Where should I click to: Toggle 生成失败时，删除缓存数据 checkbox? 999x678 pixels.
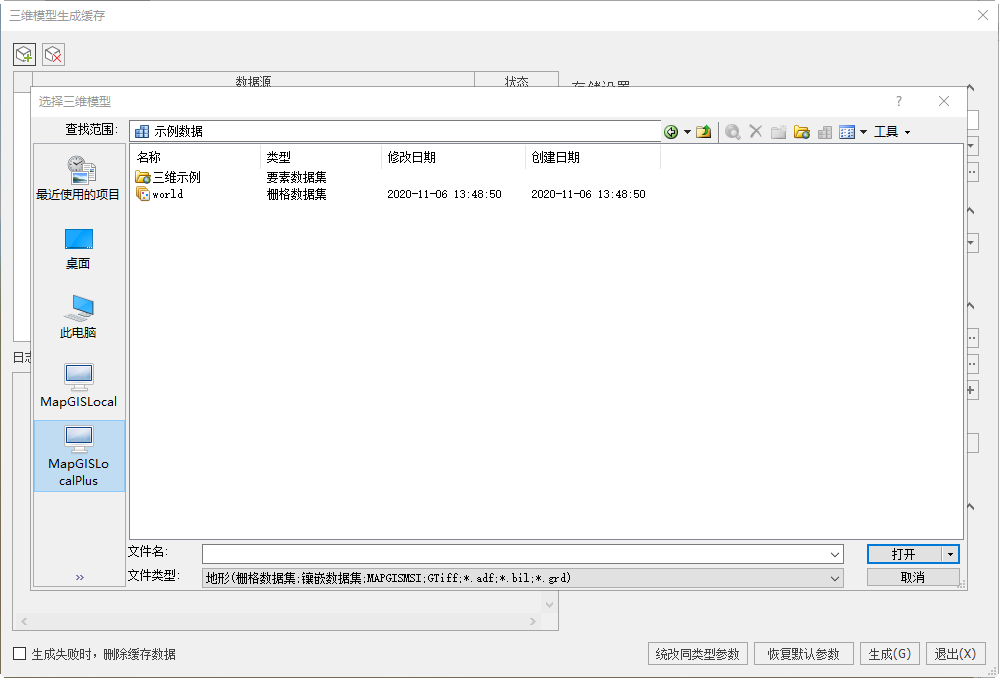(20, 654)
